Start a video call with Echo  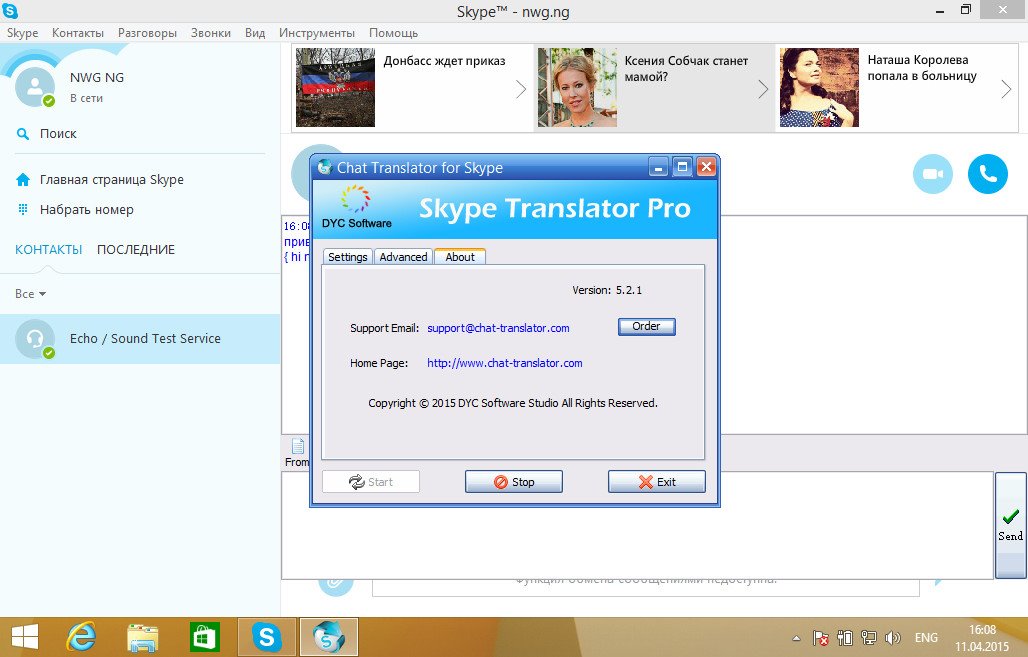(932, 174)
